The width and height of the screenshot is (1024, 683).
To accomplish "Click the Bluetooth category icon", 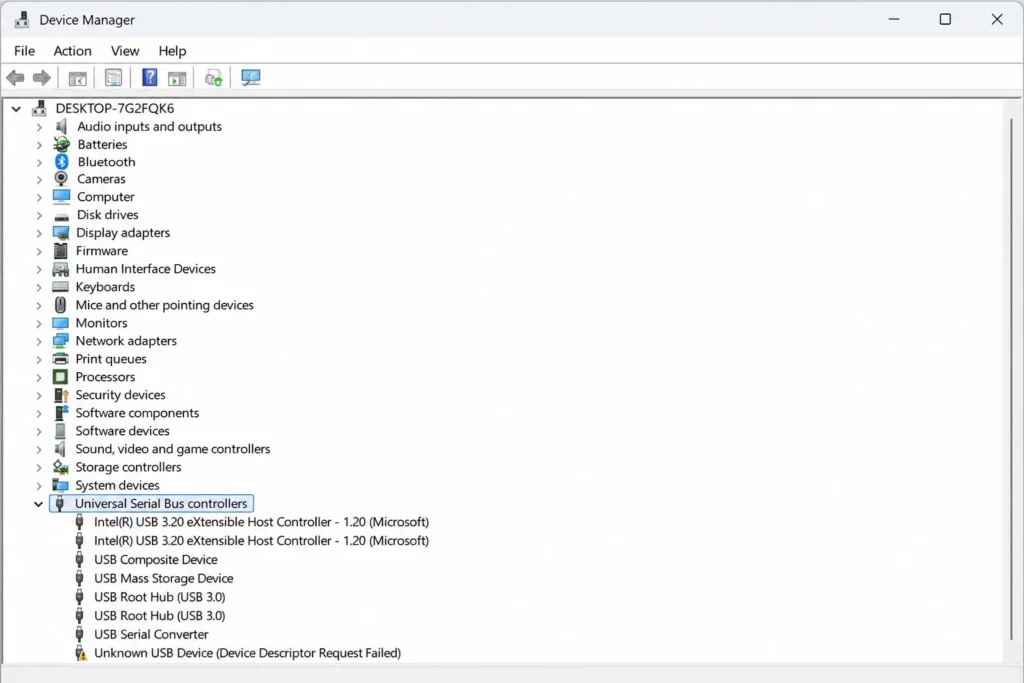I will (x=61, y=161).
